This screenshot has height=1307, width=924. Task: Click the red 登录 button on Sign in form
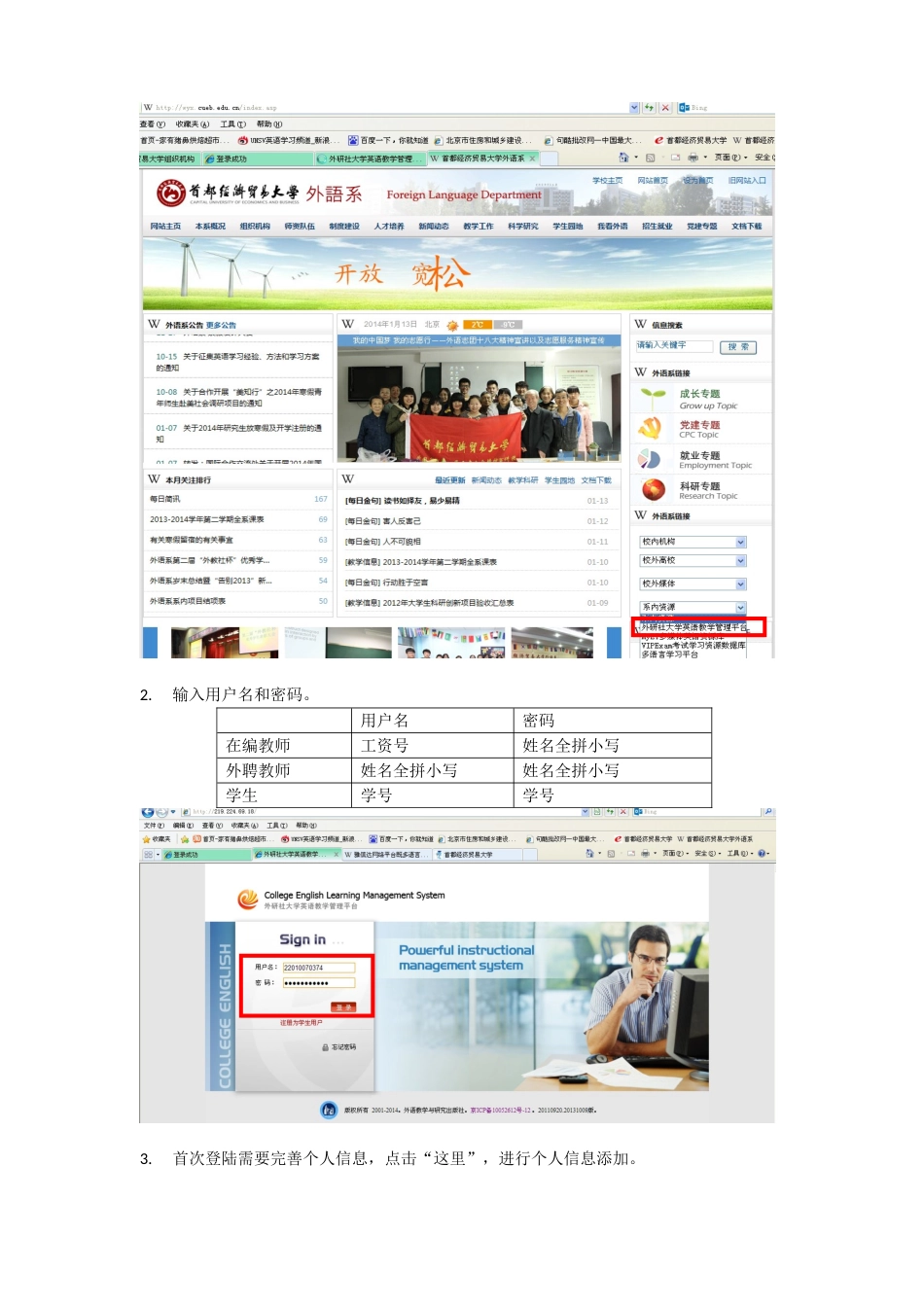tap(343, 1007)
